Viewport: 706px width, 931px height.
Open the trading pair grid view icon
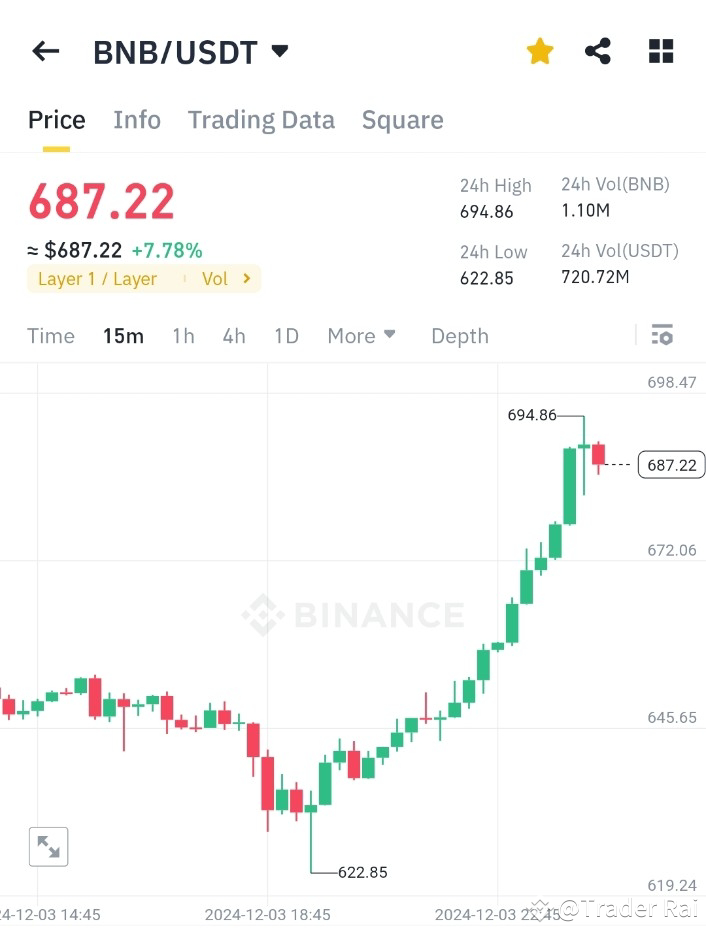click(661, 50)
